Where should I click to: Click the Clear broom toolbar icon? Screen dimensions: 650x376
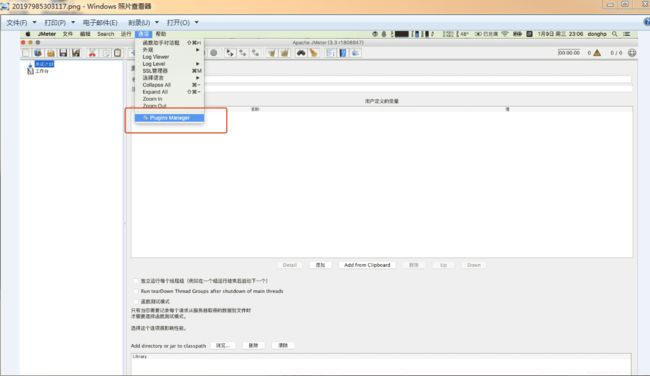272,53
